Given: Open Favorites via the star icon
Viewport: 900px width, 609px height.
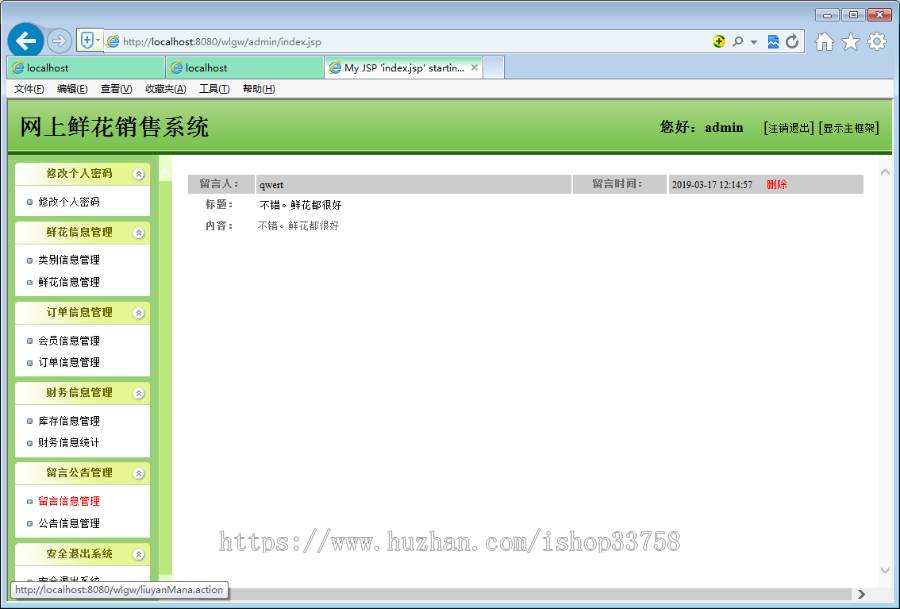Looking at the screenshot, I should (x=850, y=42).
